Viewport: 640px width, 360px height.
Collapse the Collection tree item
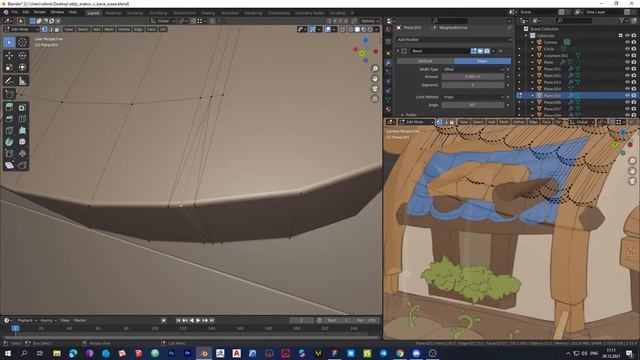(526, 36)
